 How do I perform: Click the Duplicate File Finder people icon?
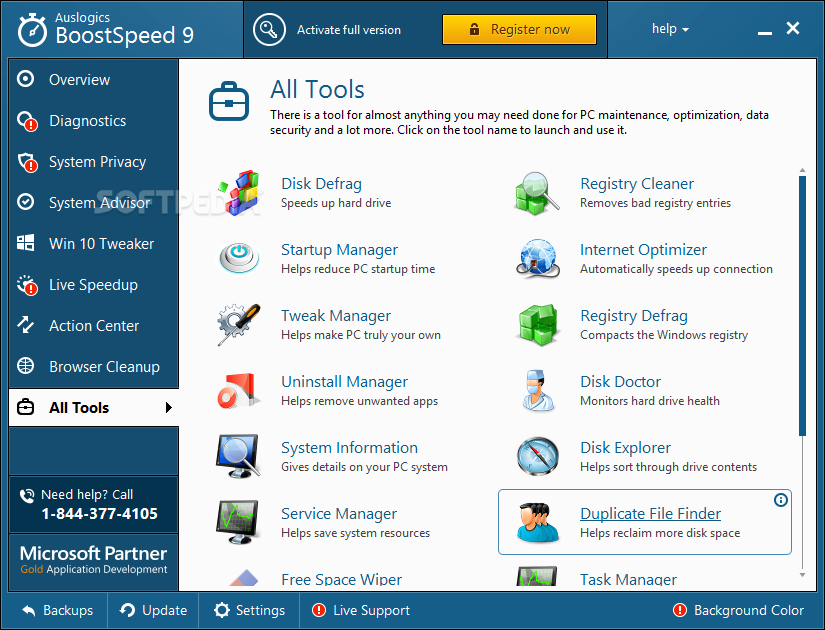tap(537, 522)
